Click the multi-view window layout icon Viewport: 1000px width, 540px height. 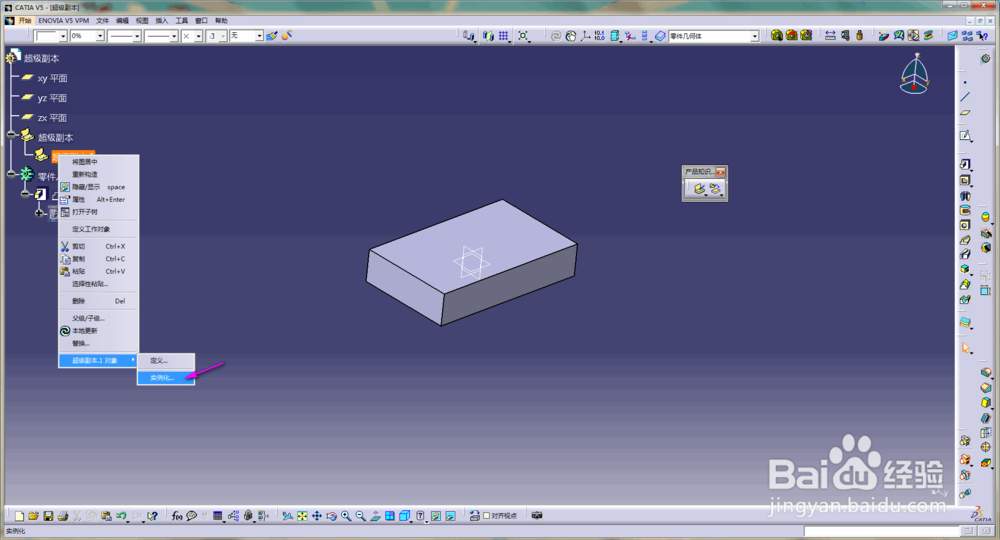tap(390, 516)
